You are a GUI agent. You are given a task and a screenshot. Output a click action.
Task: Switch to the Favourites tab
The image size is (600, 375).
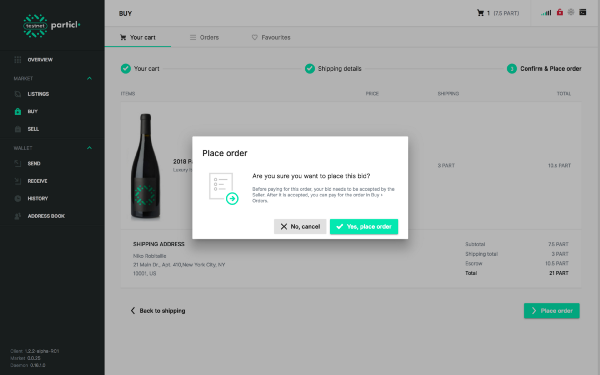click(271, 38)
